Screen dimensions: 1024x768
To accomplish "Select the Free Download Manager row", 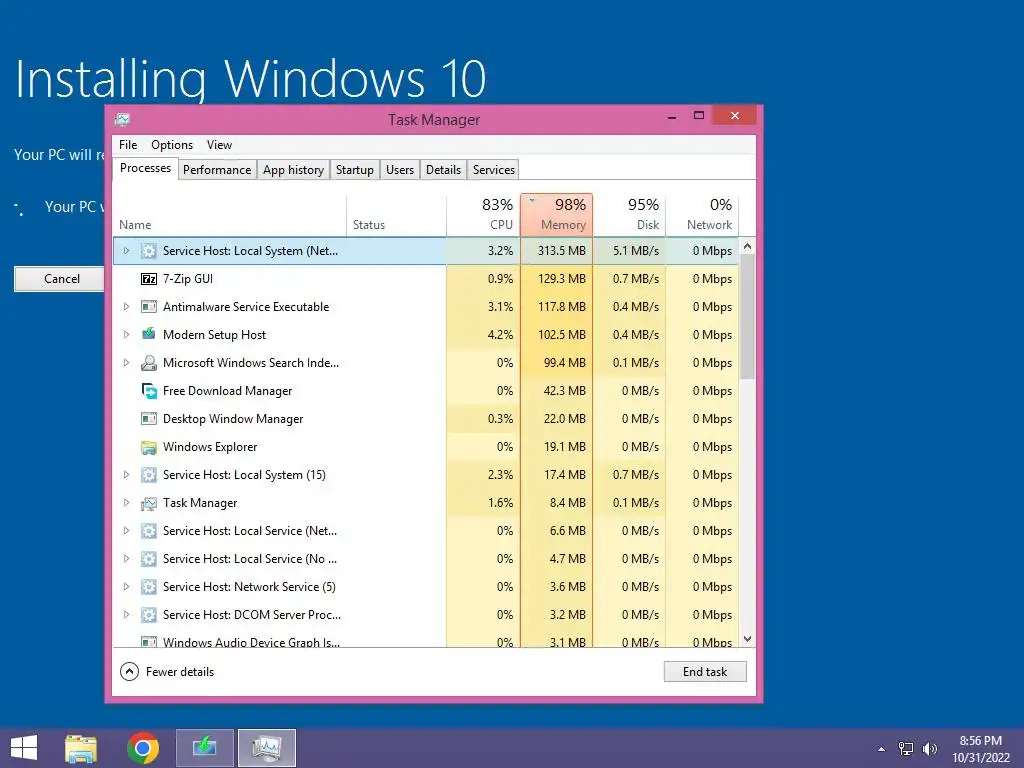I will point(426,391).
